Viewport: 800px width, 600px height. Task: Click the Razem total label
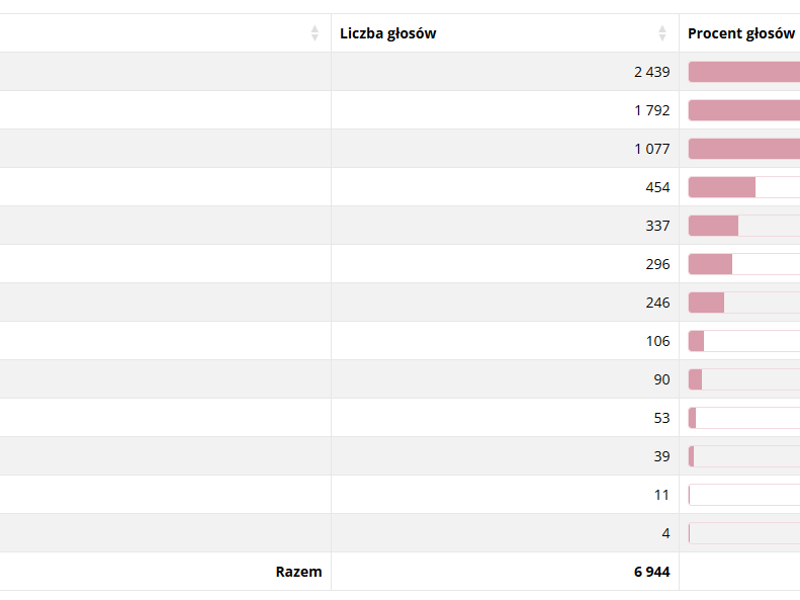(x=298, y=572)
